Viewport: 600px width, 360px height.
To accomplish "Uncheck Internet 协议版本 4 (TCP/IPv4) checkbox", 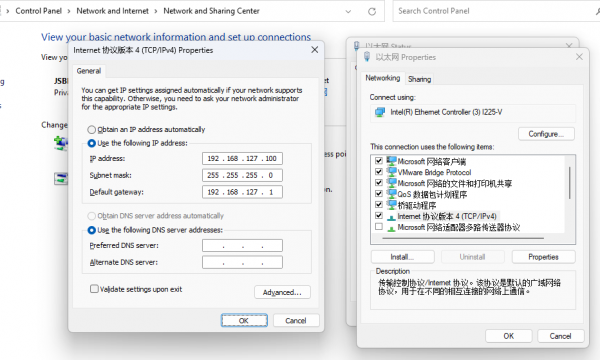I will point(379,216).
